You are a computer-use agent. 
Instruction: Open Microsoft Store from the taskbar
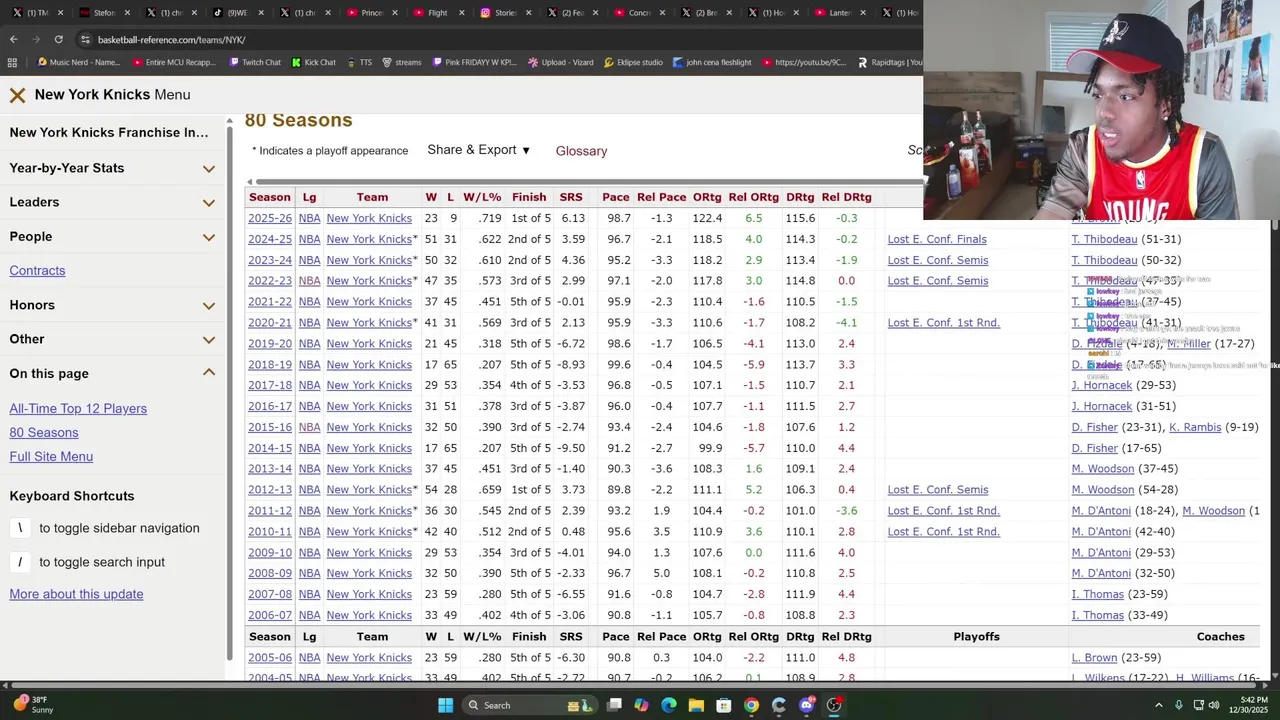(724, 705)
